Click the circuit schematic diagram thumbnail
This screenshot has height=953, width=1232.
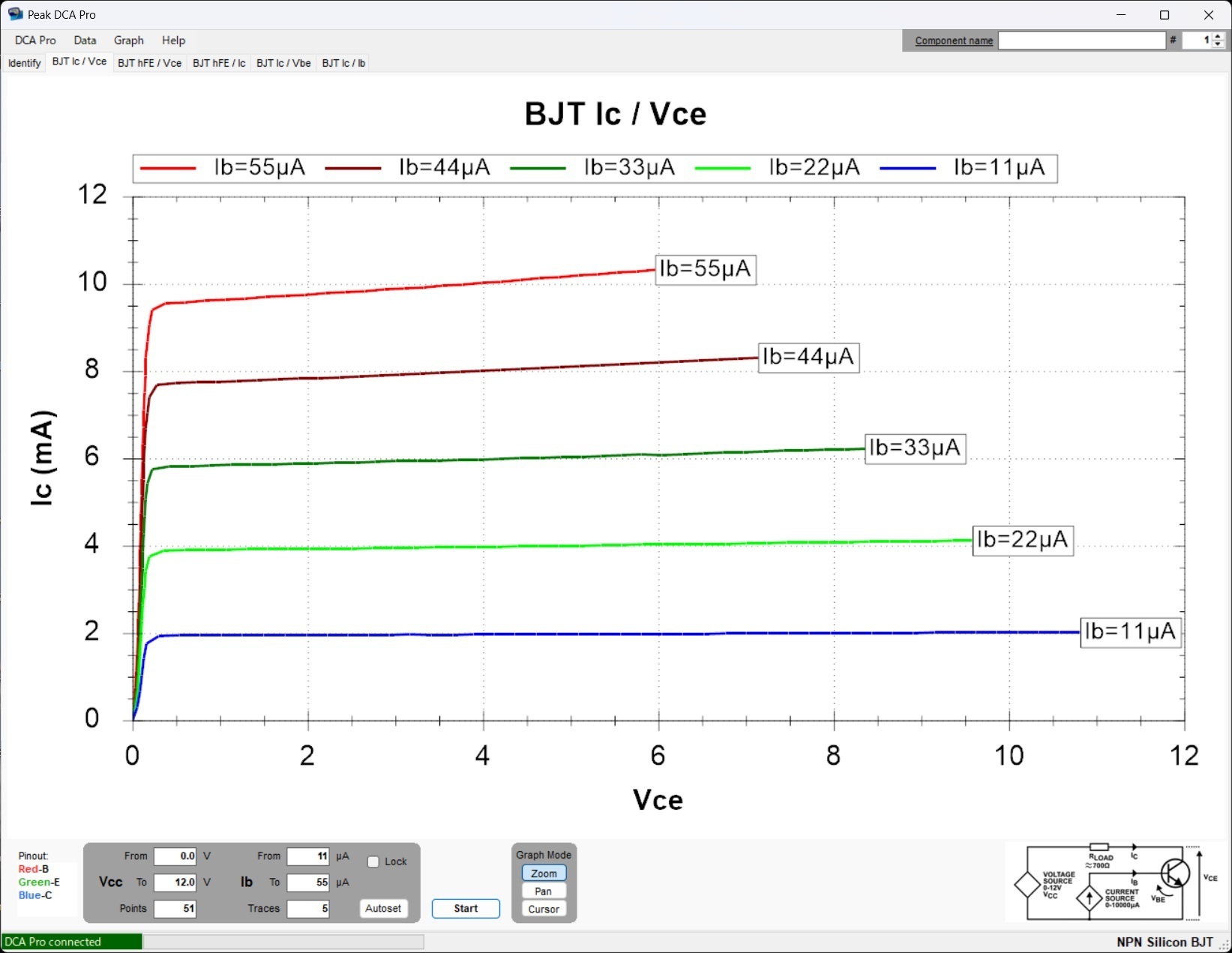[1114, 882]
